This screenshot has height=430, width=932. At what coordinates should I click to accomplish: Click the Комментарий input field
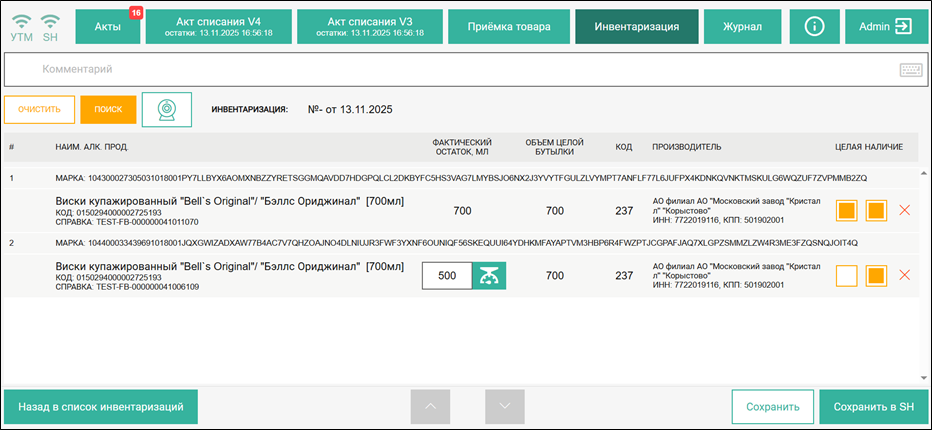450,70
